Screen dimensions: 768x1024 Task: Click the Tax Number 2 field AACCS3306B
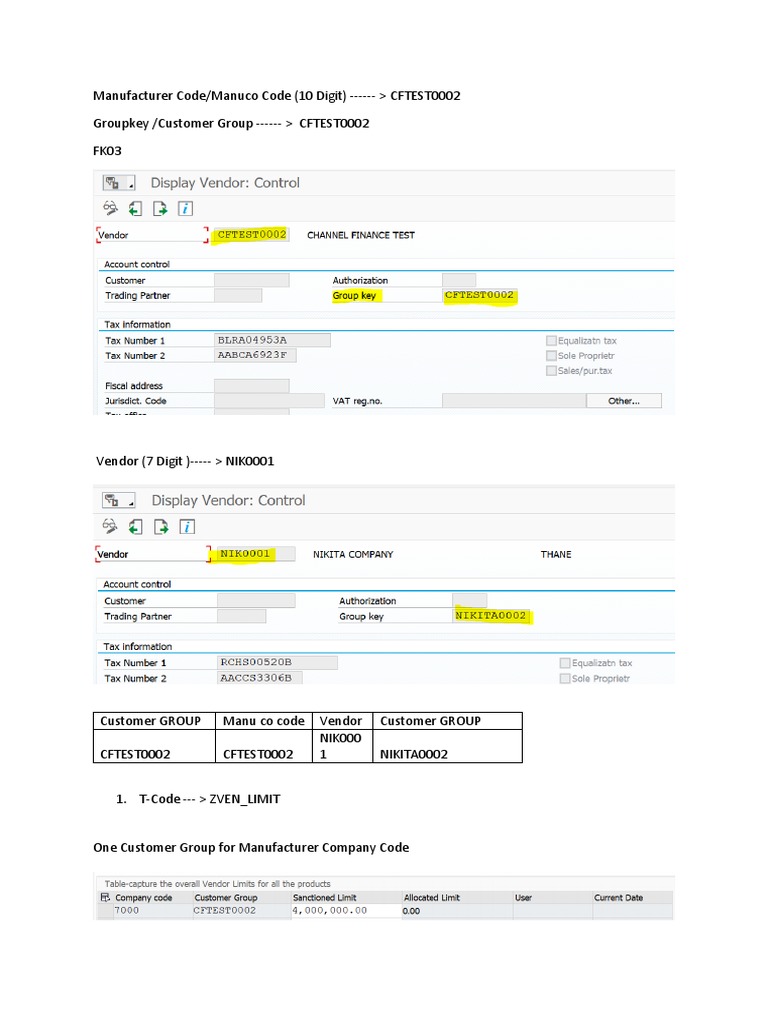(260, 678)
